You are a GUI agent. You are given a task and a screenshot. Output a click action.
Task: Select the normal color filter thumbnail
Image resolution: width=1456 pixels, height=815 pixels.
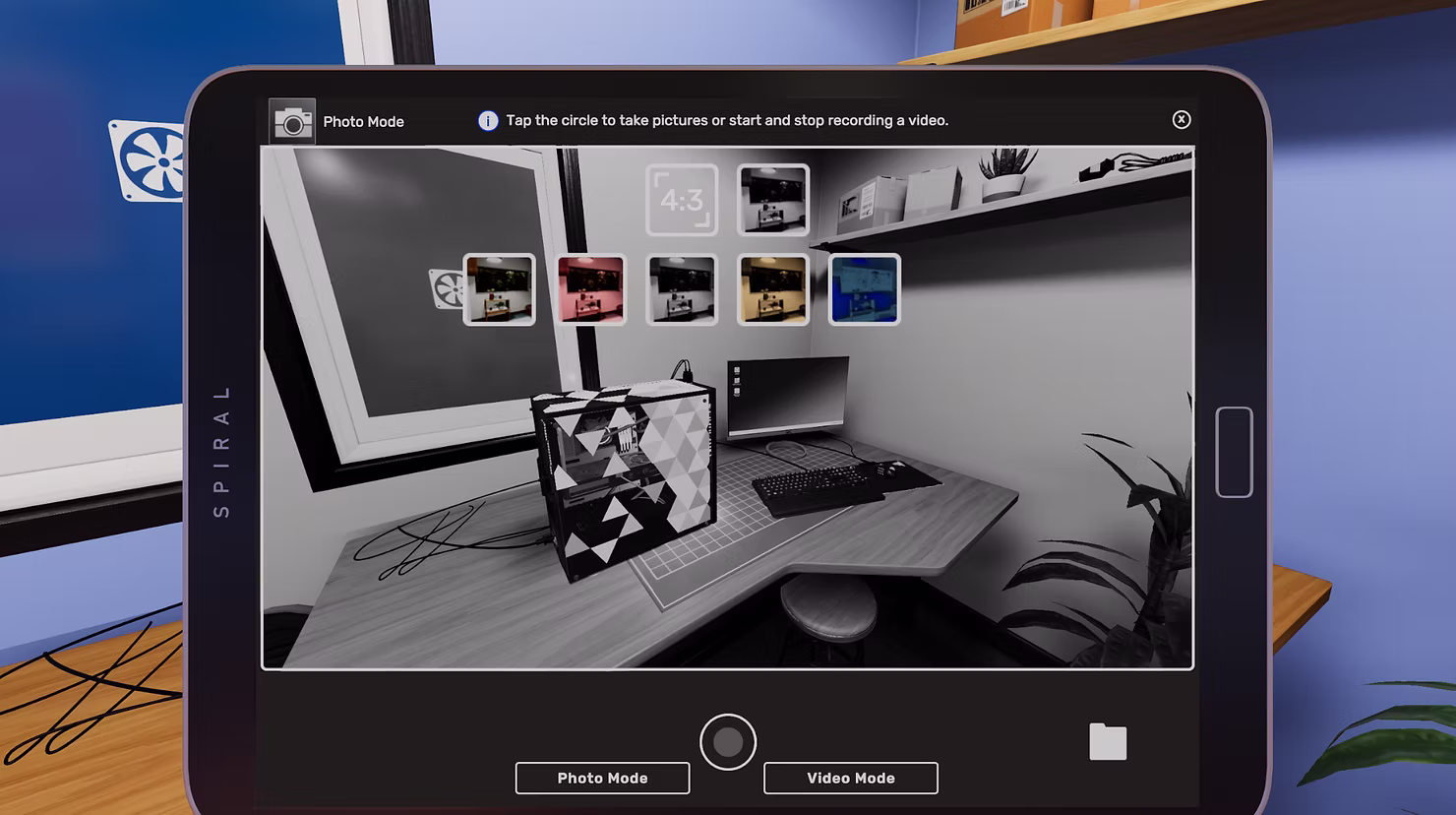500,289
